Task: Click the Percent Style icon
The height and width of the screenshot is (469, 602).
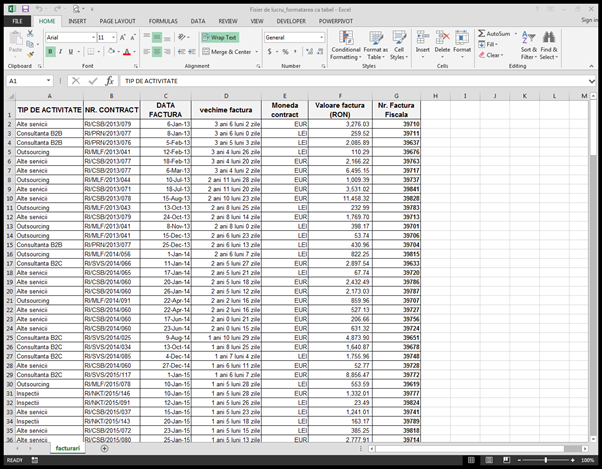Action: coord(285,51)
